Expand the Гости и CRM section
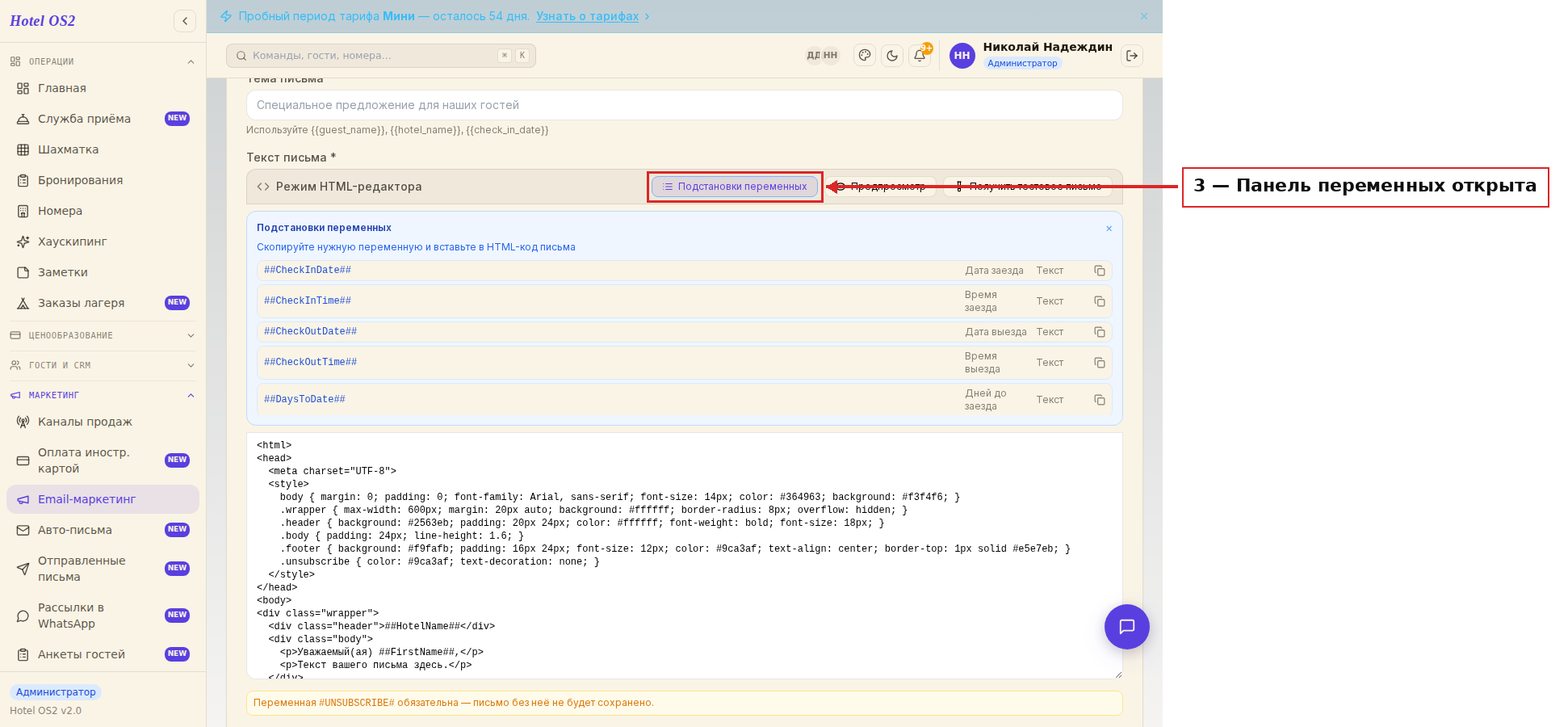Image resolution: width=1568 pixels, height=727 pixels. pos(103,365)
